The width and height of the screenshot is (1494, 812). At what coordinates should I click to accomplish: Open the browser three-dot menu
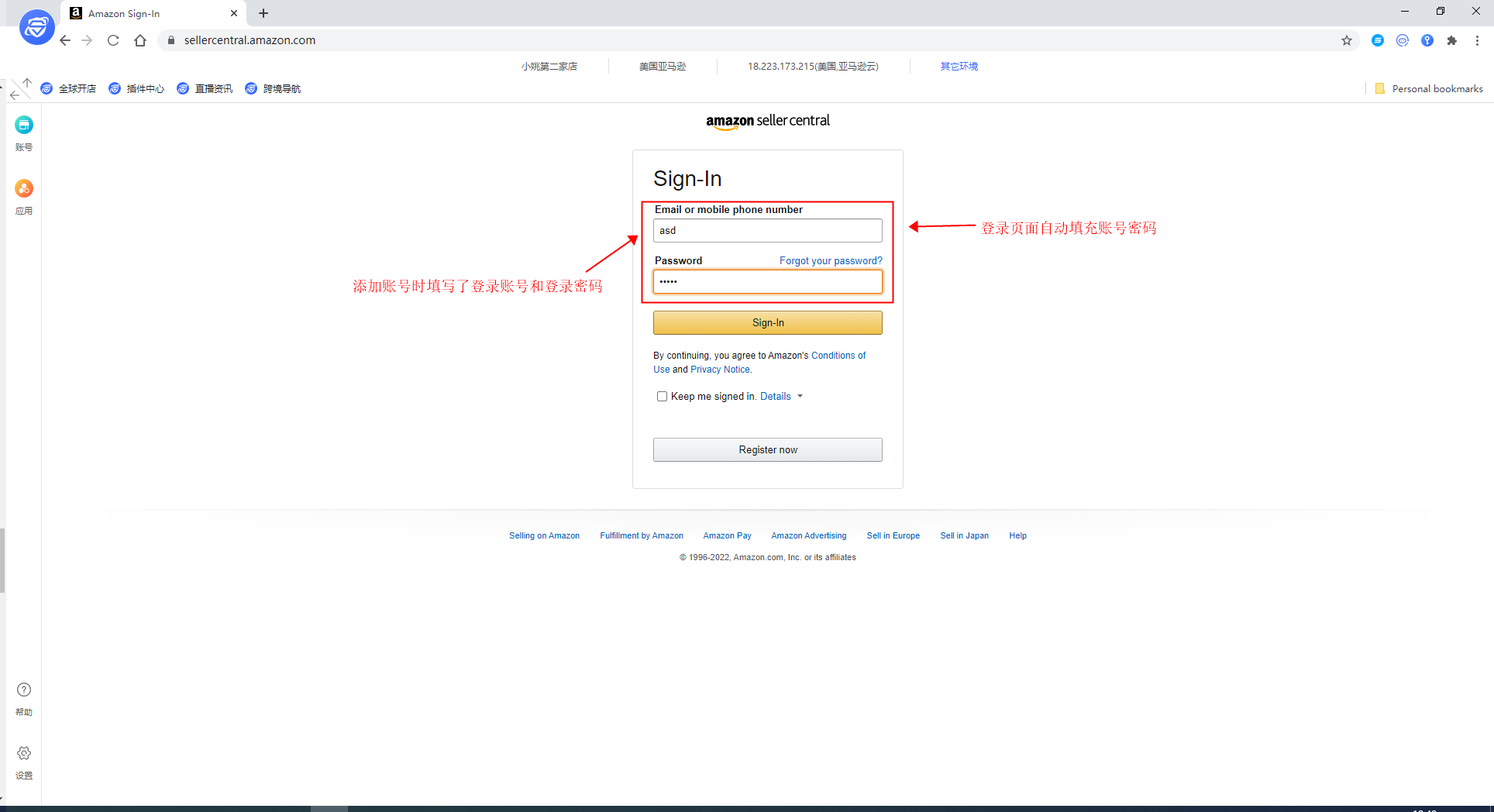(x=1477, y=40)
